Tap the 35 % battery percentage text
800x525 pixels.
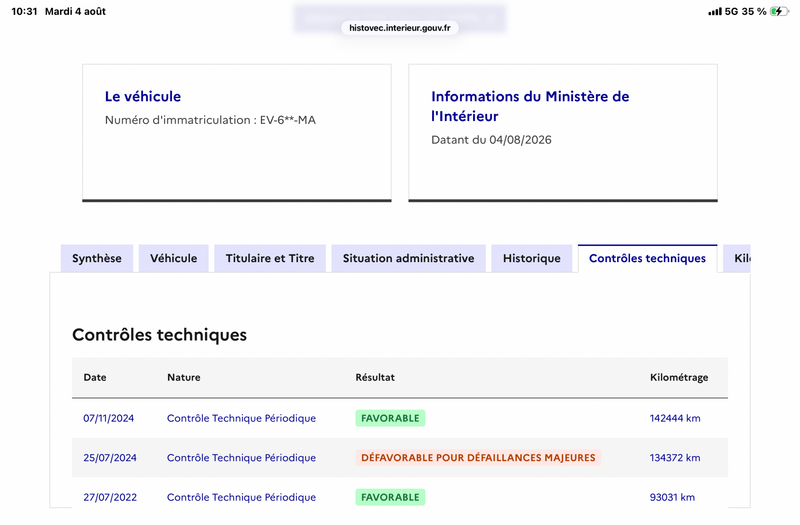click(754, 11)
